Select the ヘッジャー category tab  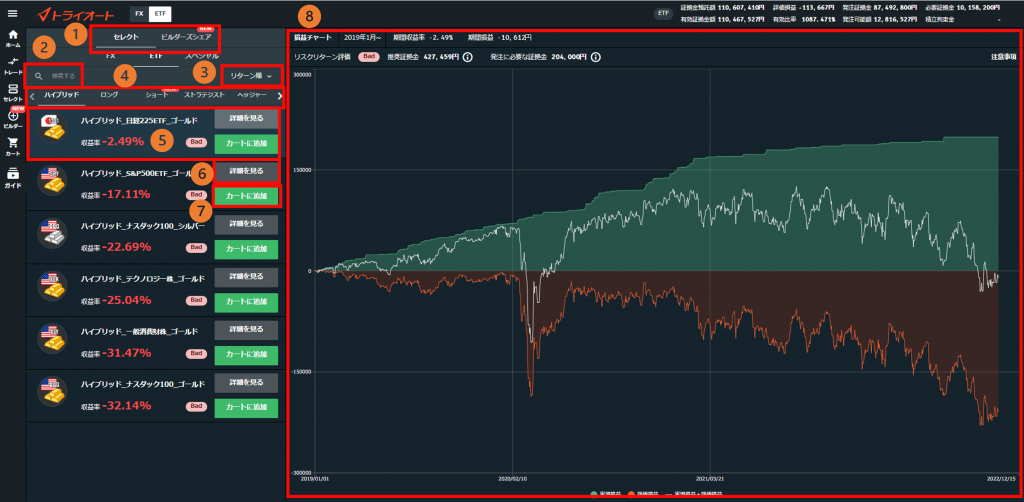point(251,95)
